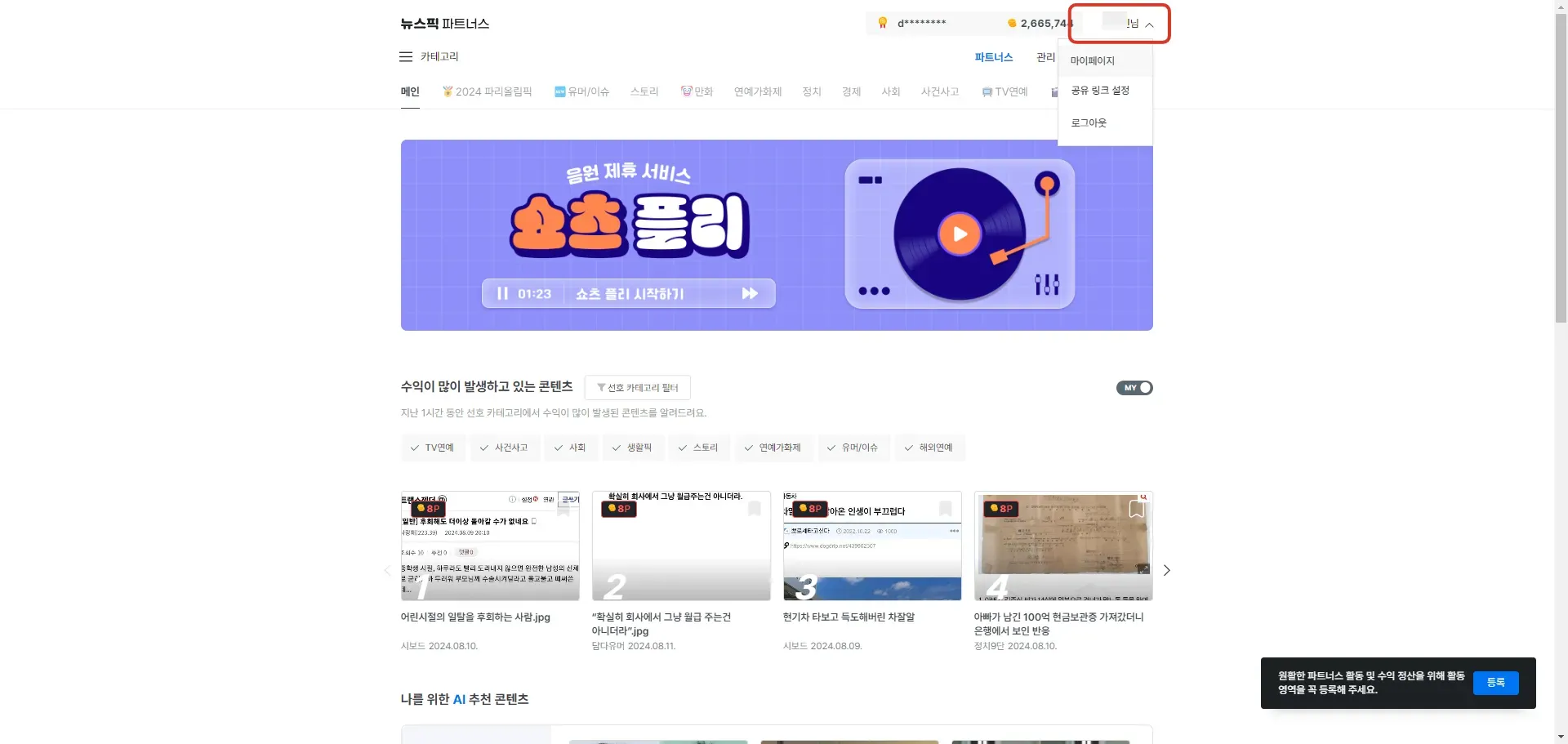Click the gold coin points icon
The image size is (1568, 744).
(x=1012, y=24)
